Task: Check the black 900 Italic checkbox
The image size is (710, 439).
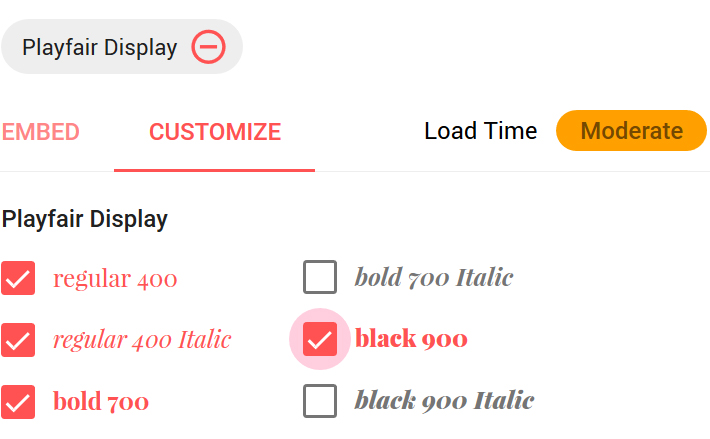Action: (x=320, y=401)
